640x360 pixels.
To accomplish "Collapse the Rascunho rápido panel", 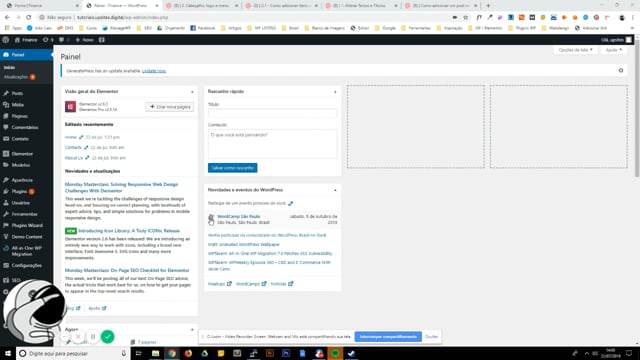I will (x=335, y=92).
